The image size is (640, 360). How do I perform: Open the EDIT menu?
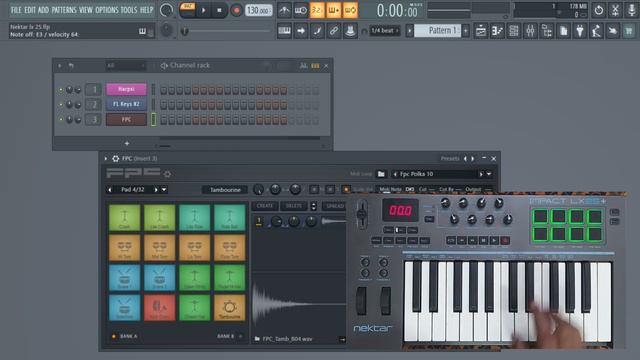pyautogui.click(x=30, y=10)
